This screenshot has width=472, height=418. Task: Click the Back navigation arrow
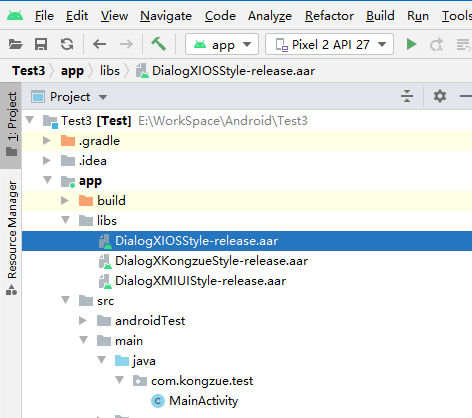coord(99,44)
